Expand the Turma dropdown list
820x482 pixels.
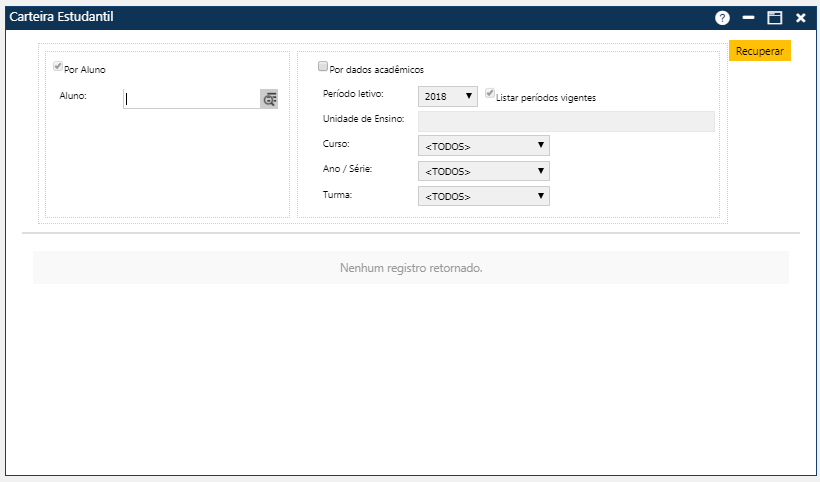484,196
